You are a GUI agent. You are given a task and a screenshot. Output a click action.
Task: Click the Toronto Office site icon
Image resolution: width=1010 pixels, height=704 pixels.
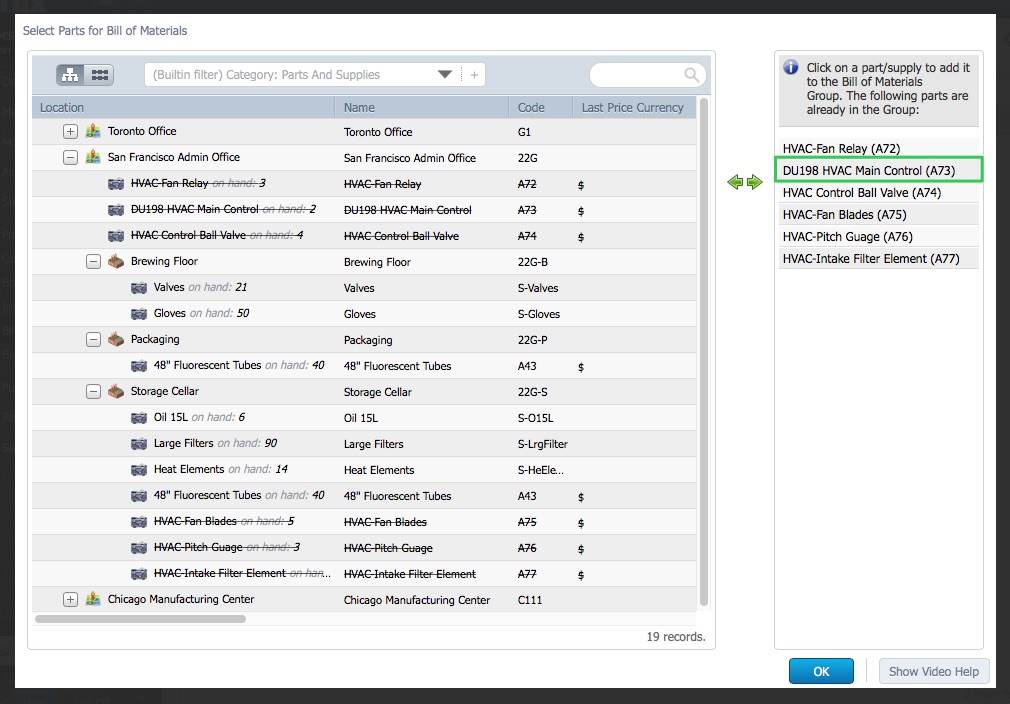pyautogui.click(x=93, y=131)
